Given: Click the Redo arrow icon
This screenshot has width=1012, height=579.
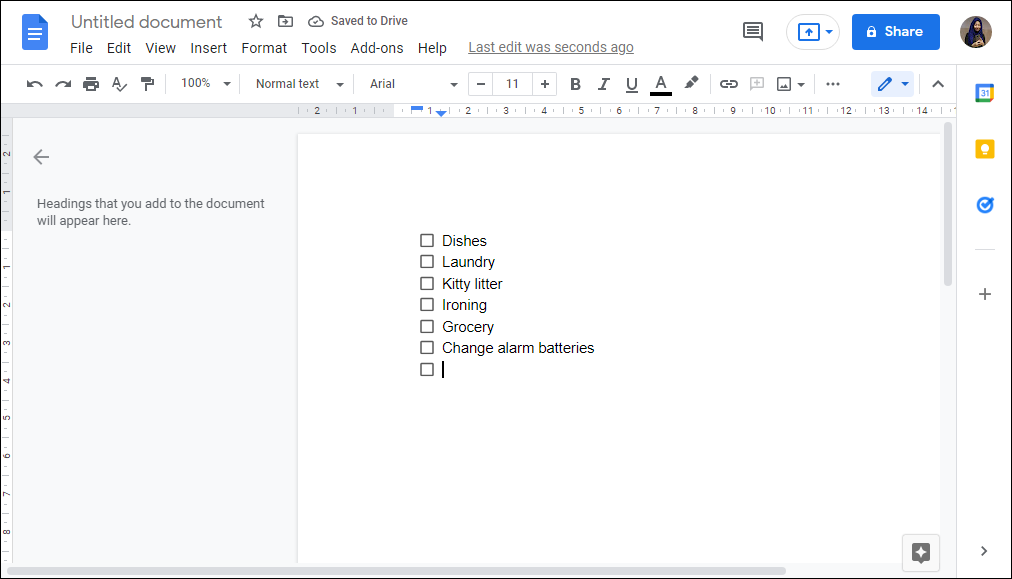Looking at the screenshot, I should point(63,84).
